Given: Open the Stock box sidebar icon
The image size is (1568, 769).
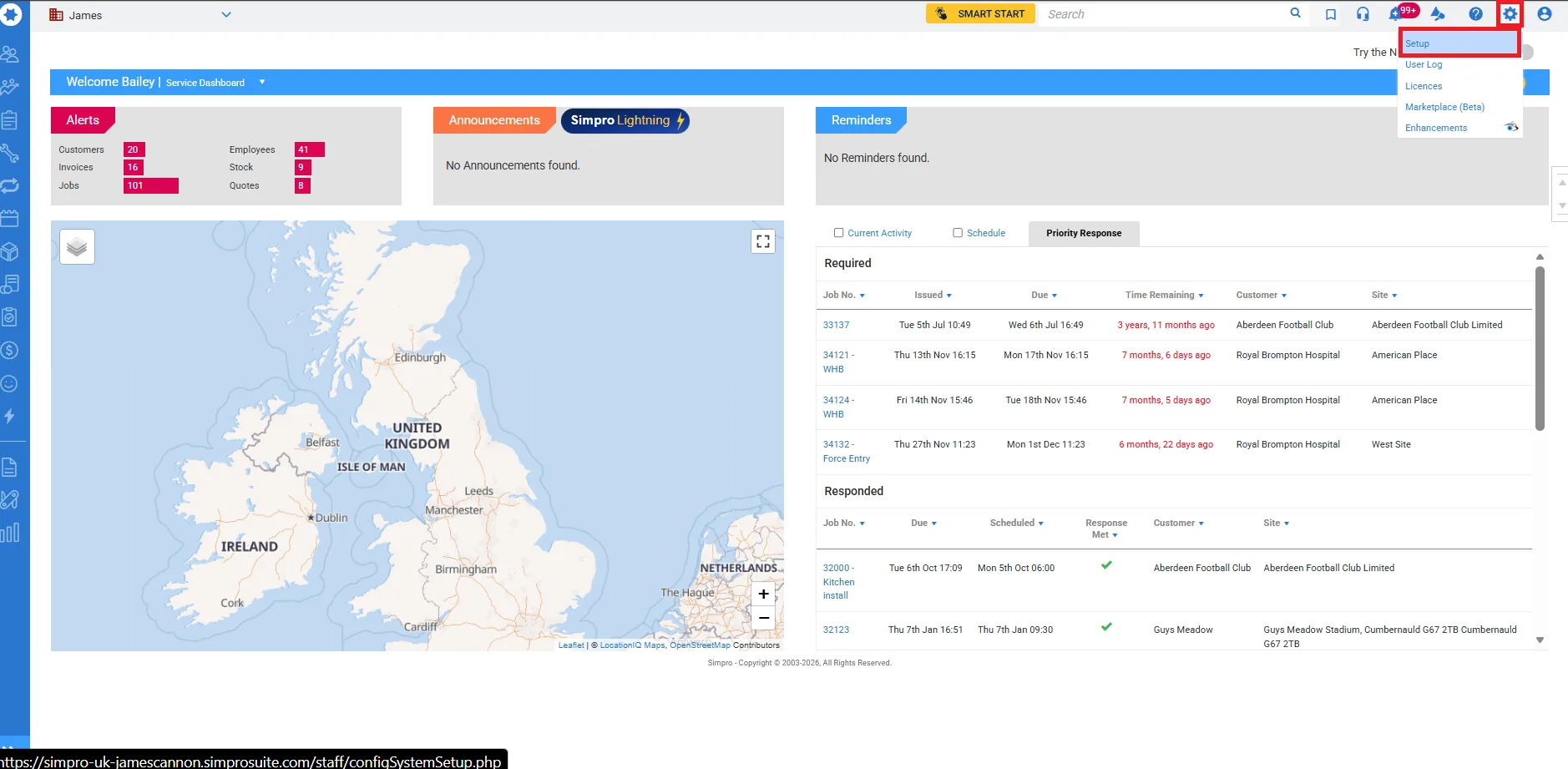Looking at the screenshot, I should [x=10, y=251].
